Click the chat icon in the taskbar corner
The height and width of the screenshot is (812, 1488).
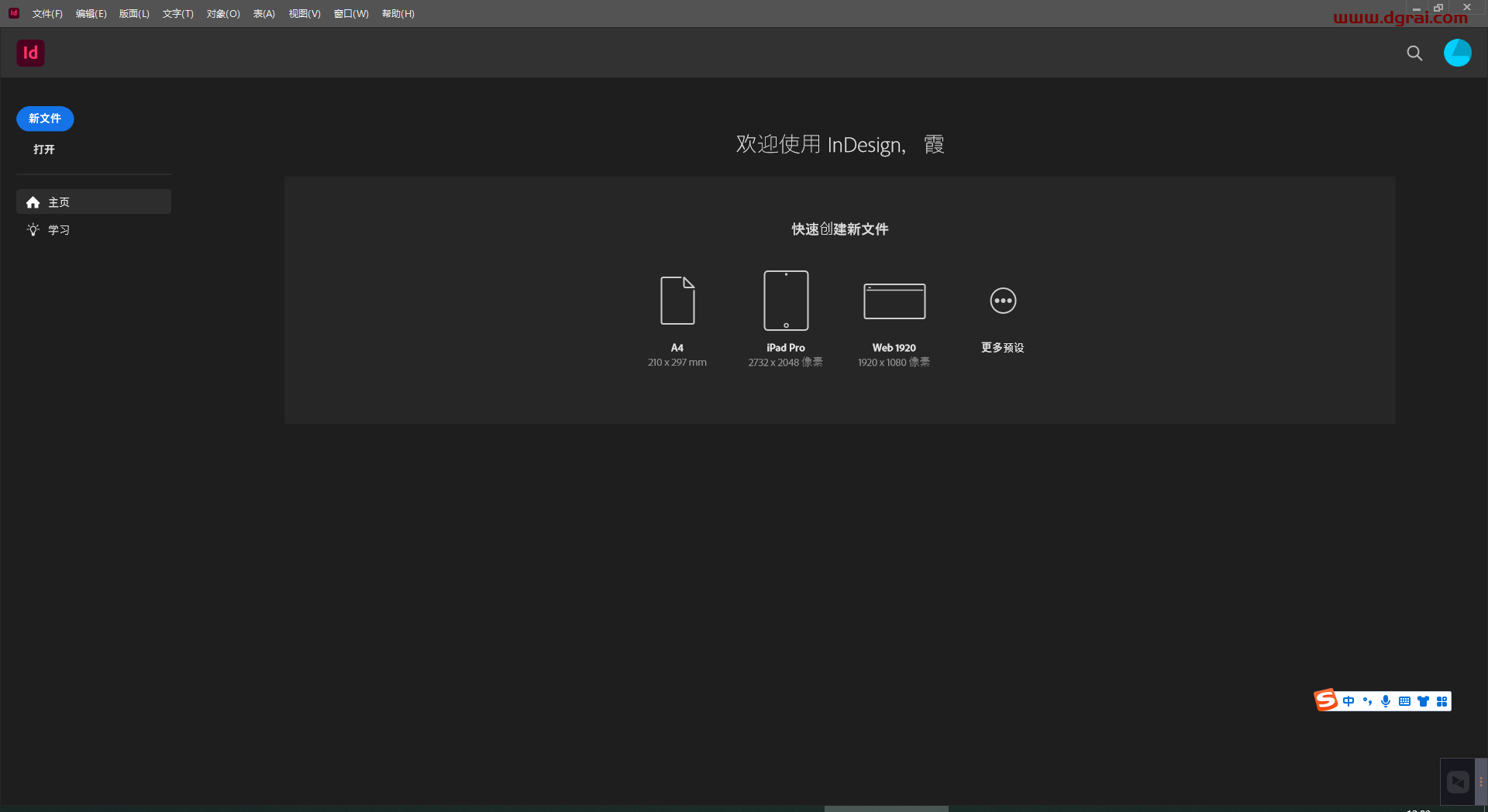pyautogui.click(x=1459, y=781)
